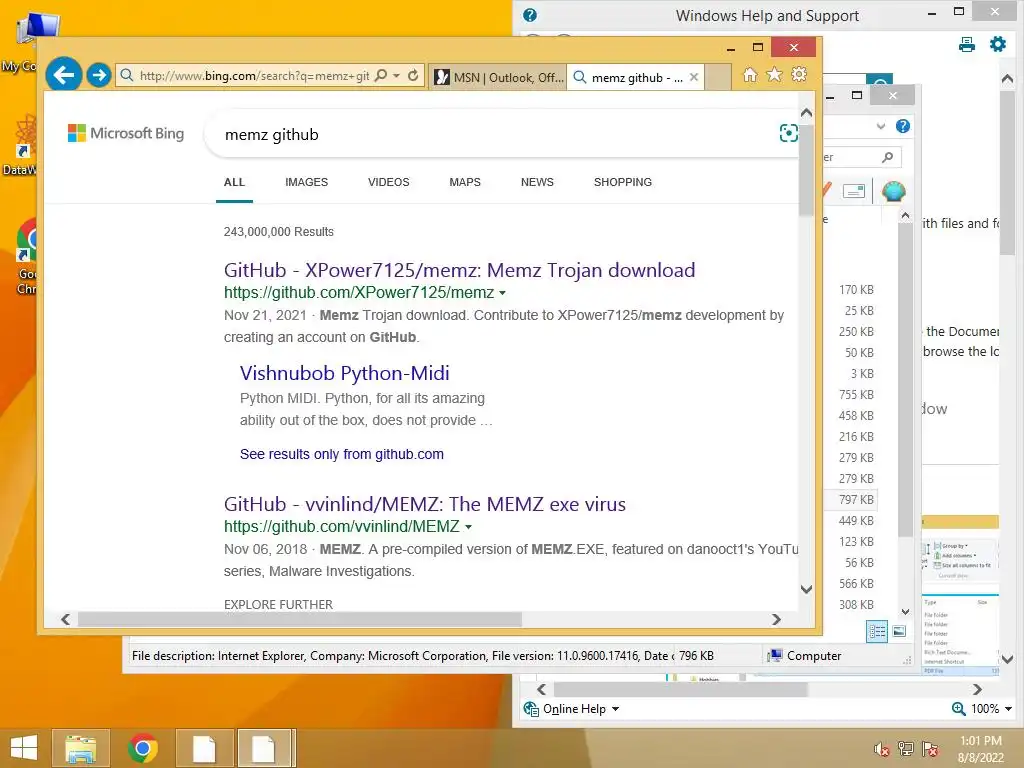The height and width of the screenshot is (768, 1024).
Task: Click the Microsoft Bing logo
Action: [126, 133]
